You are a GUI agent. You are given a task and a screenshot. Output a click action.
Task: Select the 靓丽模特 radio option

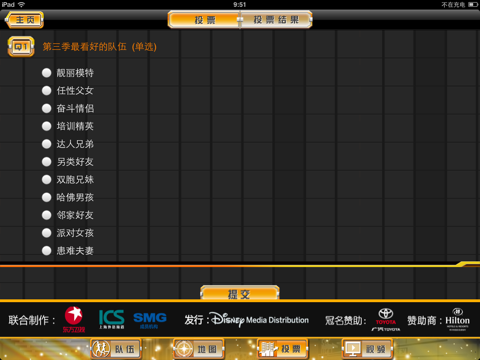pos(46,73)
